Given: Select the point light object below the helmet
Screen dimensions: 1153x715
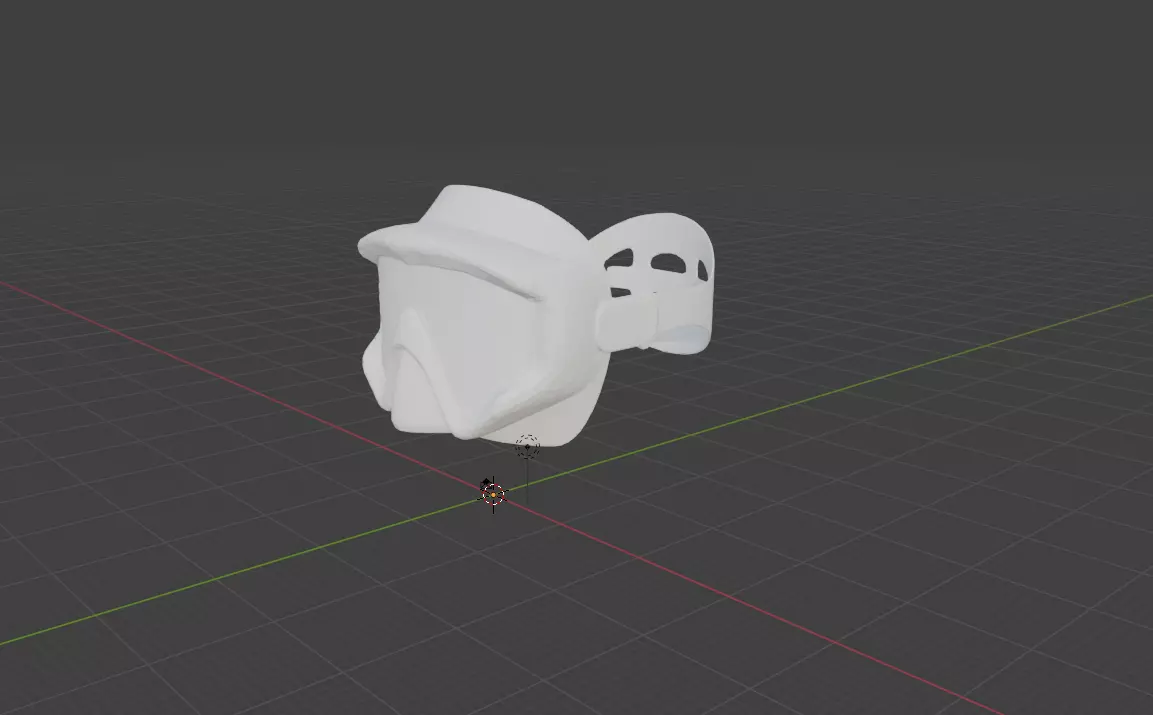Looking at the screenshot, I should [x=527, y=446].
